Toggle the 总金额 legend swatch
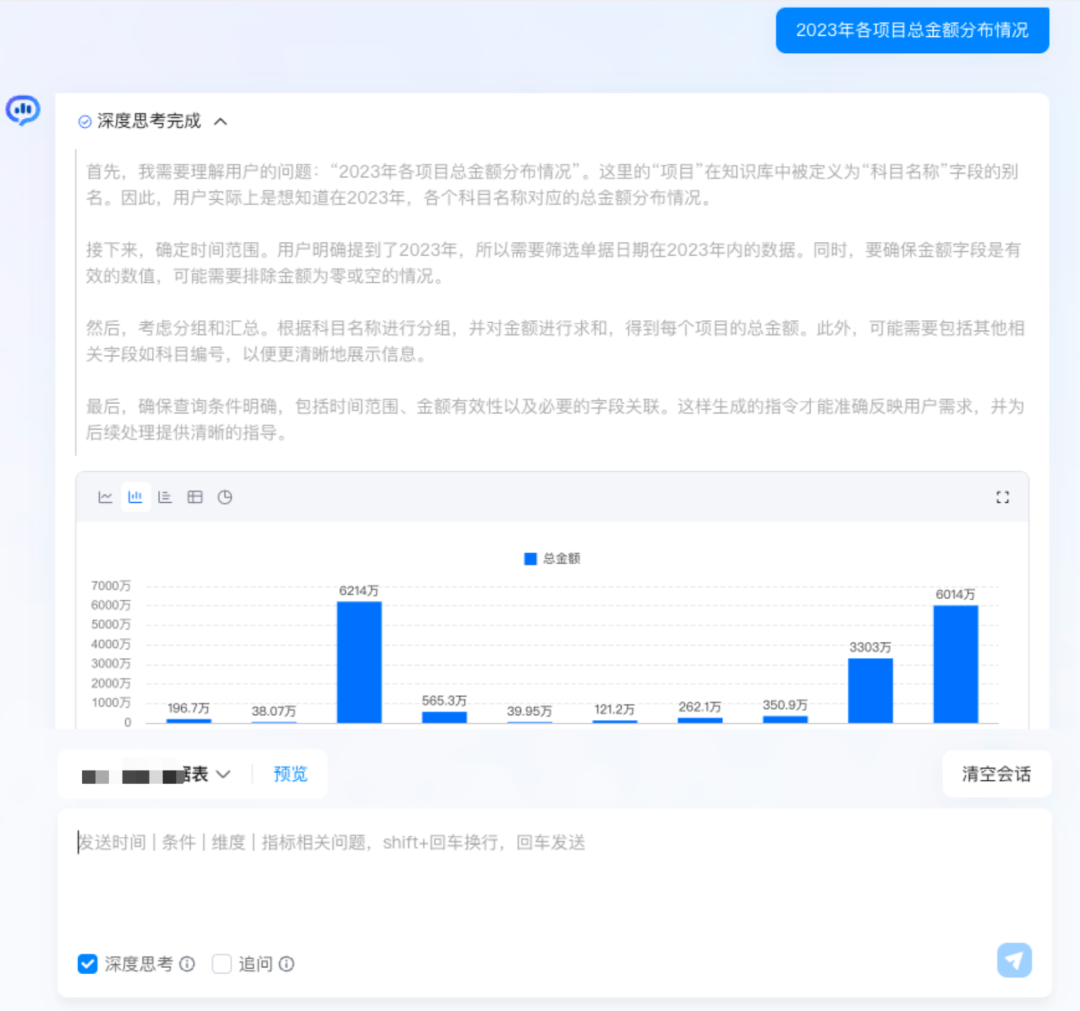The width and height of the screenshot is (1080, 1011). coord(530,559)
